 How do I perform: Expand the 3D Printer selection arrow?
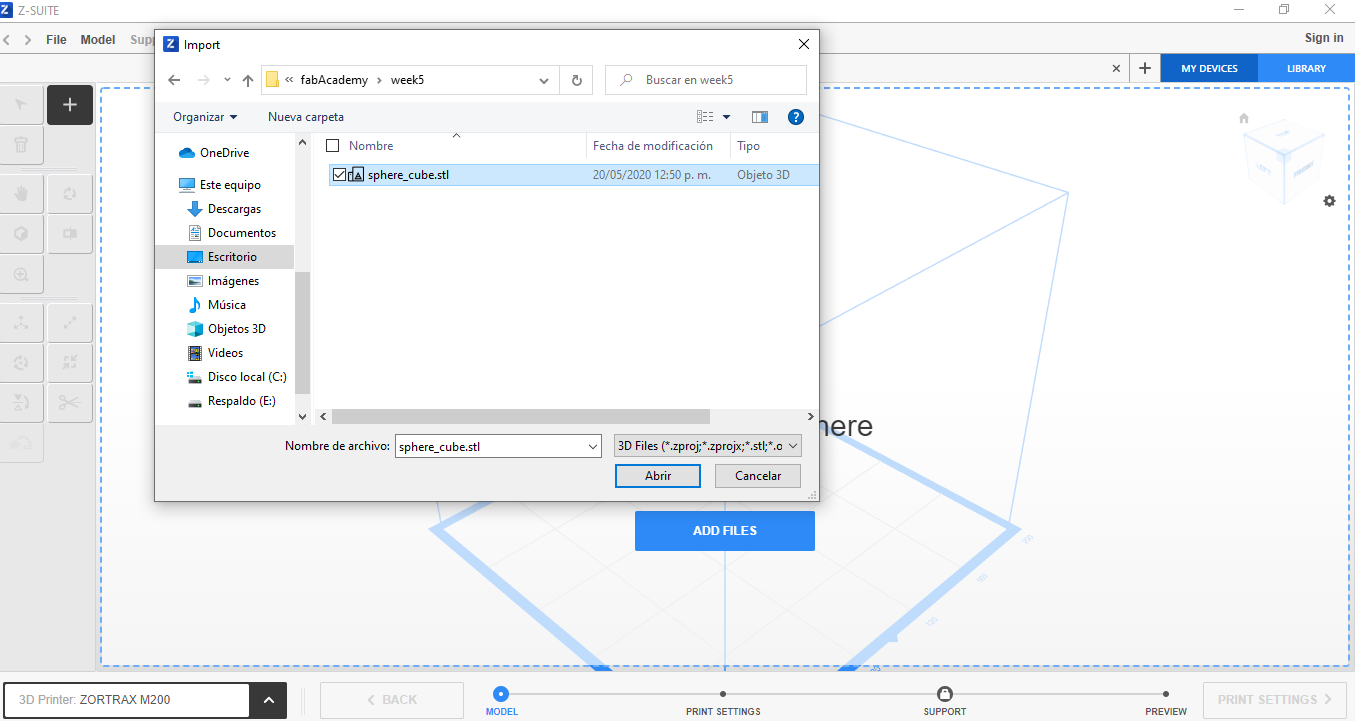(x=268, y=700)
